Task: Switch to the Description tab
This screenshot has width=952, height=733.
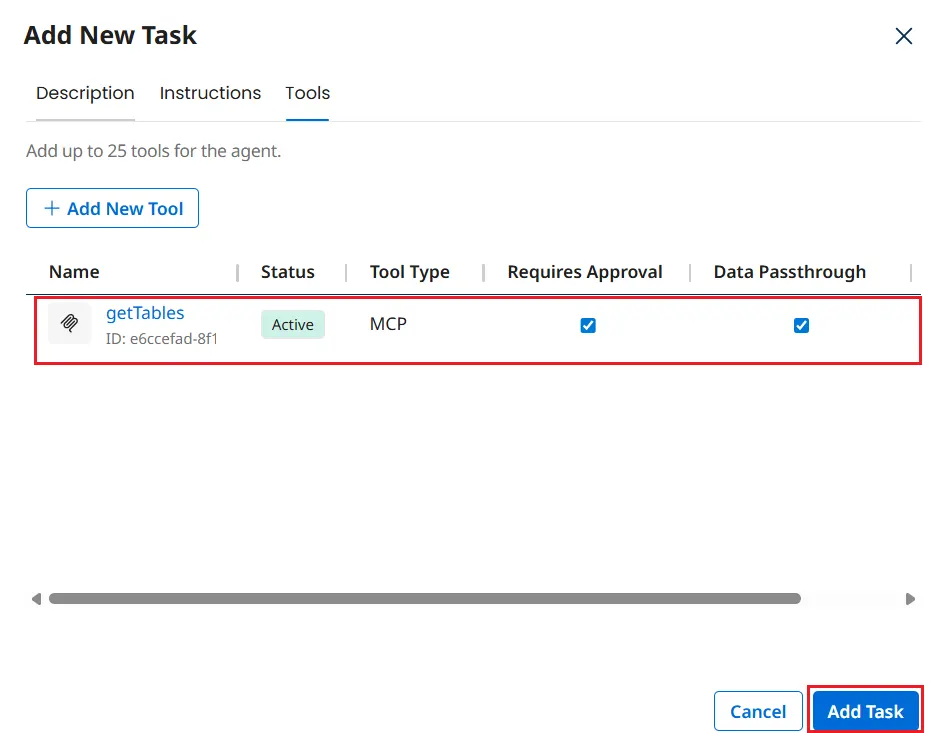Action: coord(85,93)
